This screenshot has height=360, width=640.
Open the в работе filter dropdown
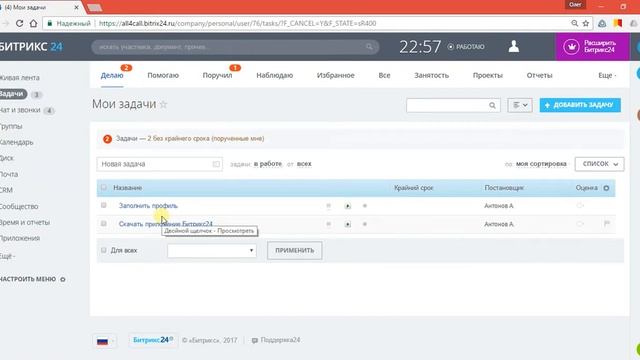coord(268,164)
